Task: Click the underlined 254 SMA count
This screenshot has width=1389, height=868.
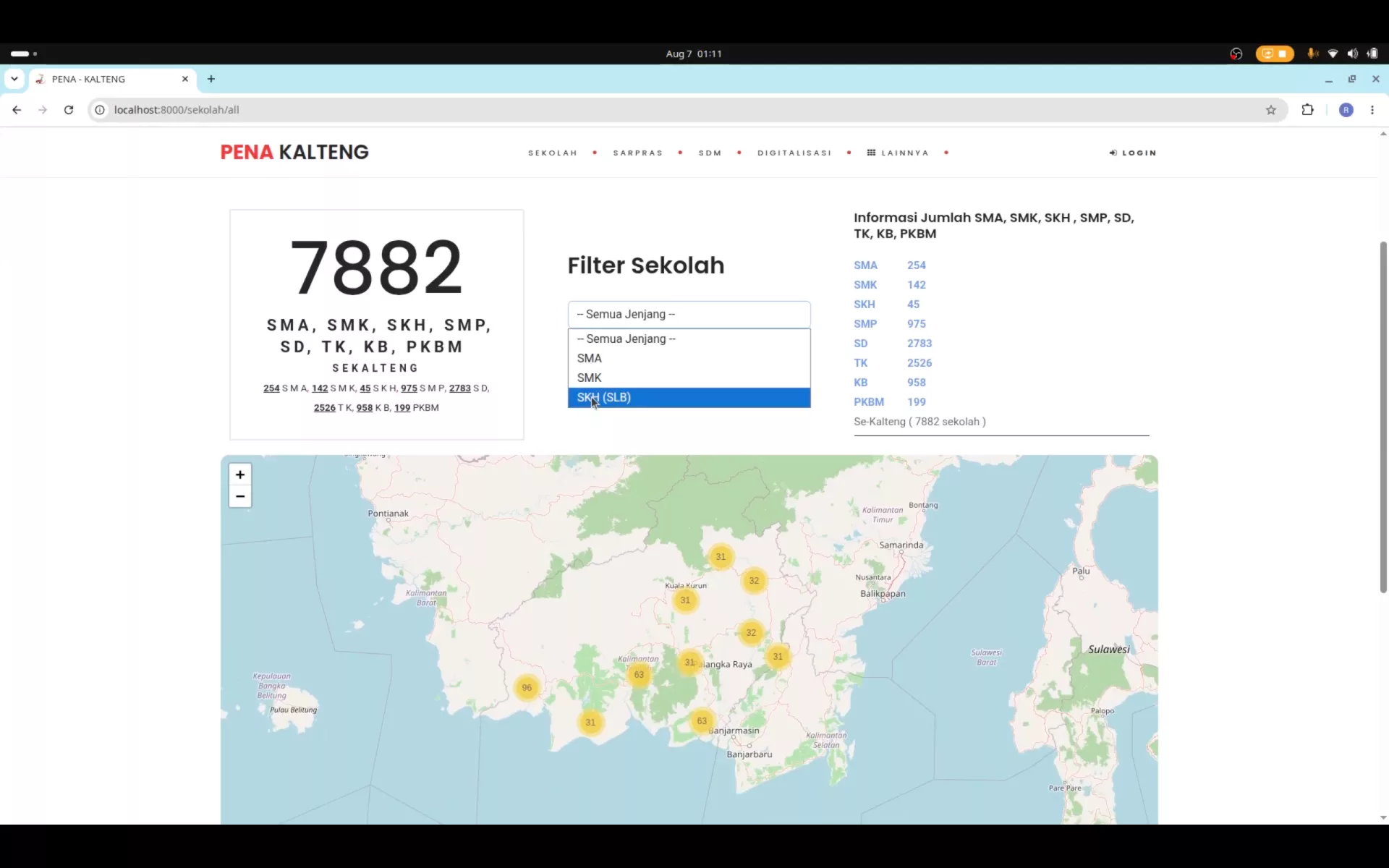Action: [x=271, y=388]
